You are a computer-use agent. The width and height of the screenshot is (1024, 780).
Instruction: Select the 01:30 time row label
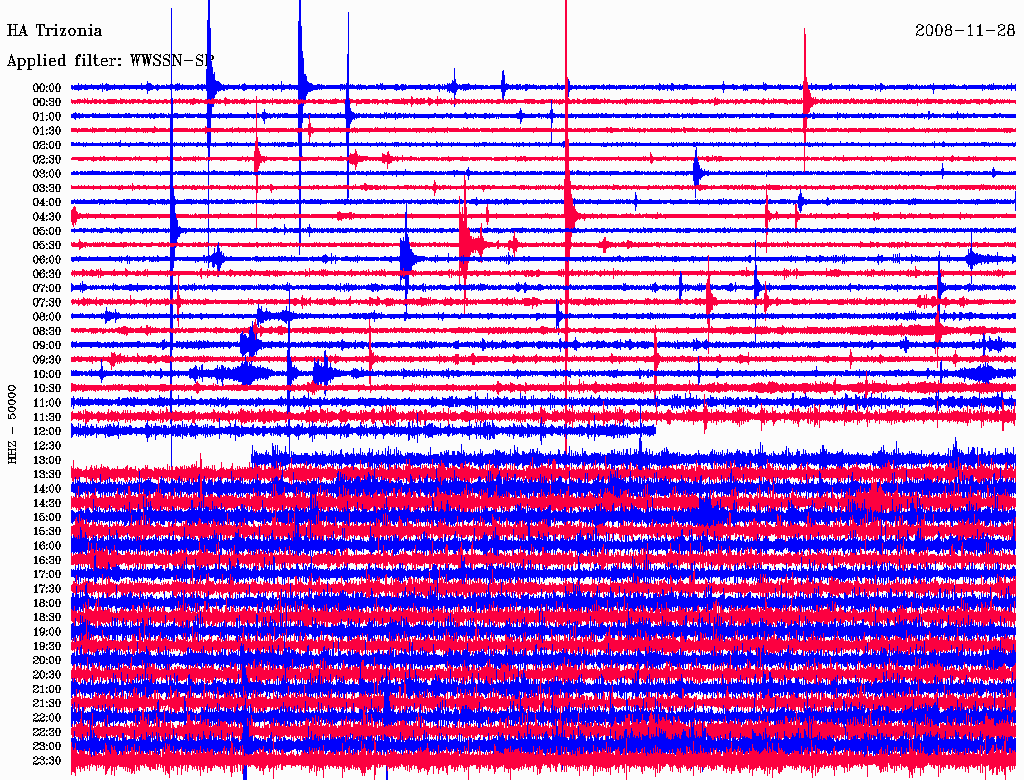point(47,131)
